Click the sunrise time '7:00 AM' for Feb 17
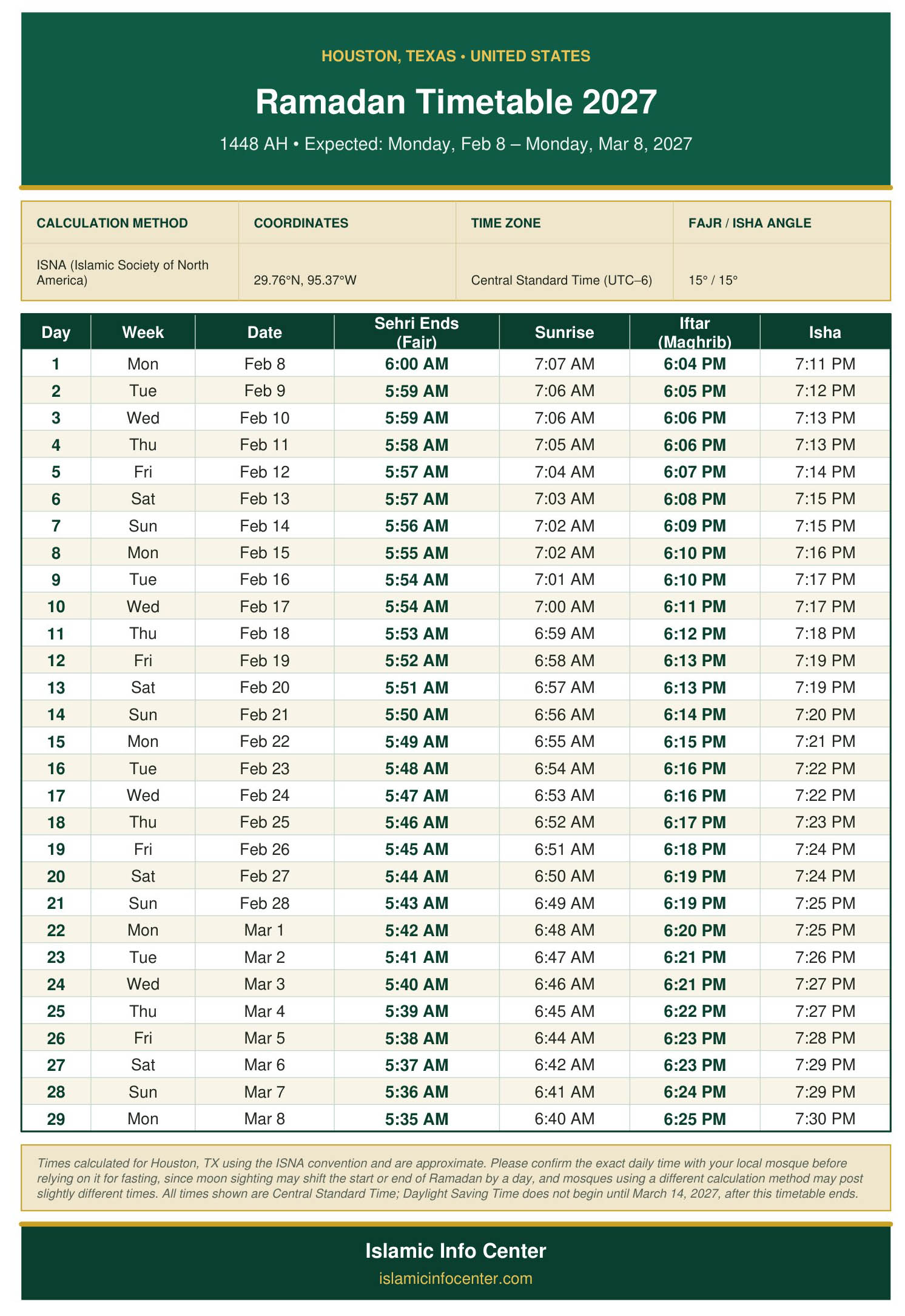 pyautogui.click(x=564, y=606)
